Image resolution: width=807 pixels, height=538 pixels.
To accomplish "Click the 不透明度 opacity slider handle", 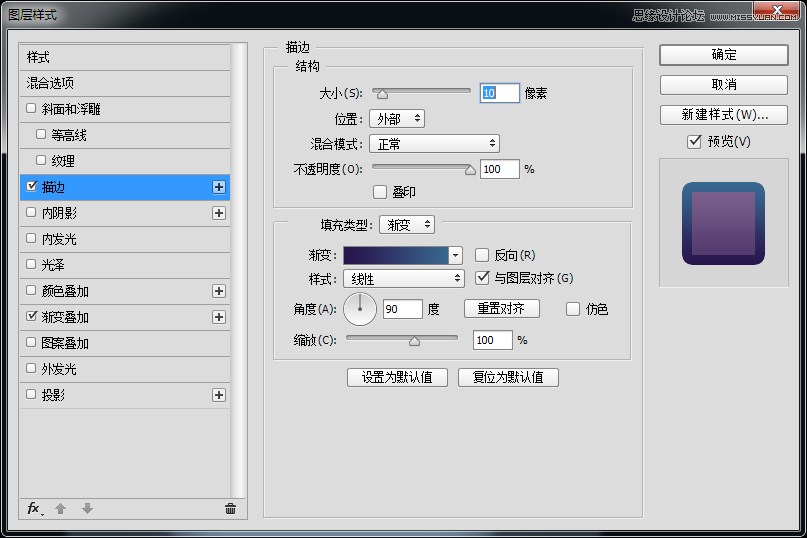I will [470, 170].
